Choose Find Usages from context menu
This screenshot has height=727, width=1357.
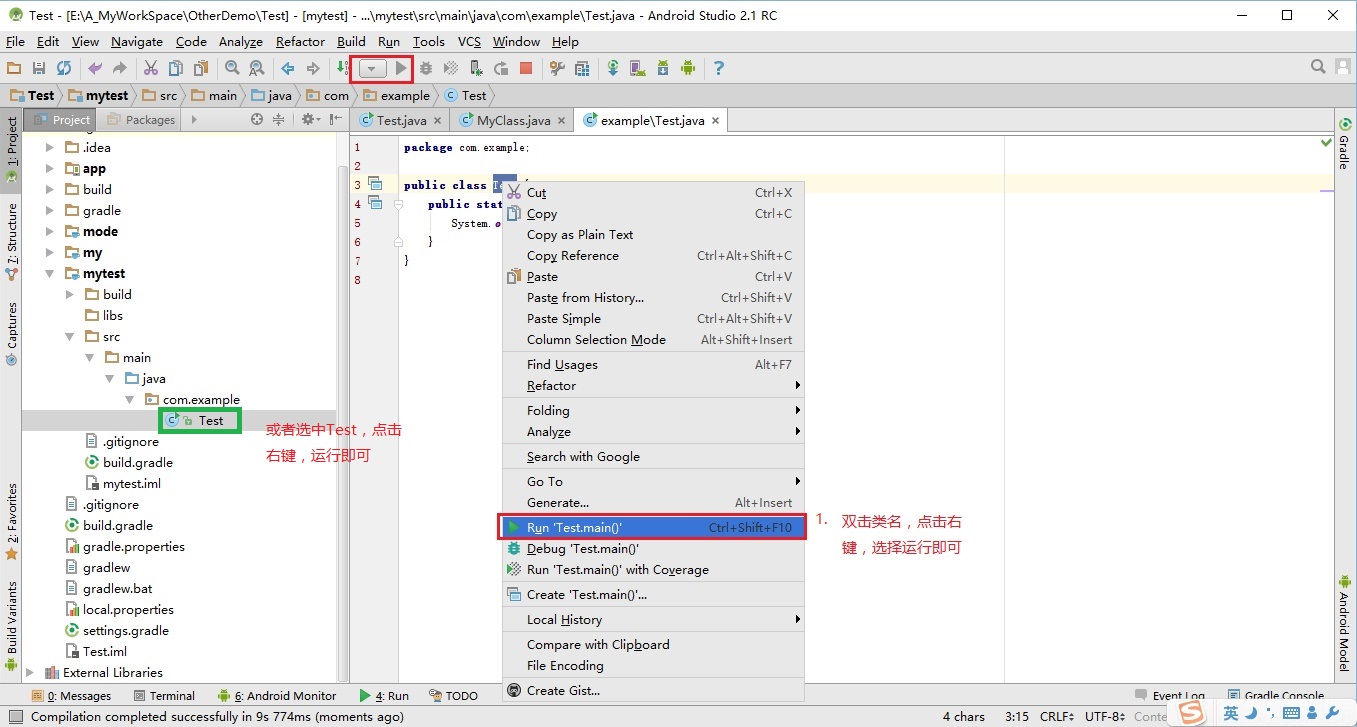click(x=653, y=365)
